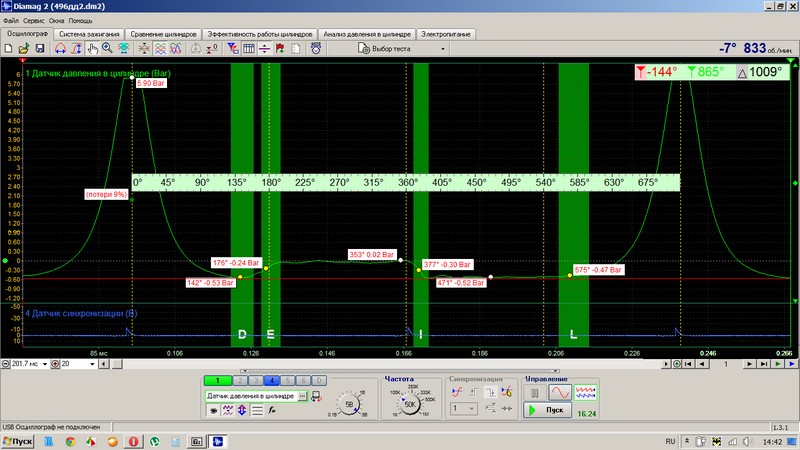Click the zero level reset icon
The width and height of the screenshot is (800, 450).
coord(211,48)
